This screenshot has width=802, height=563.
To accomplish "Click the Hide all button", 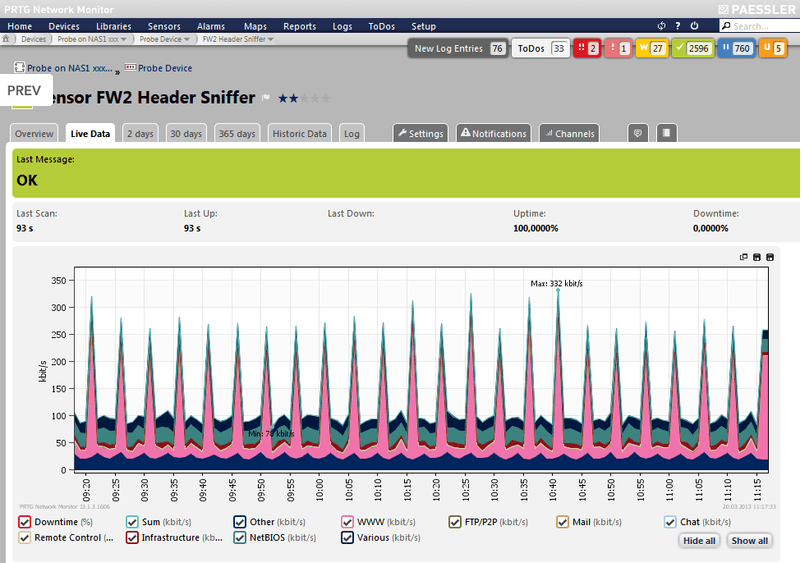I will 699,541.
